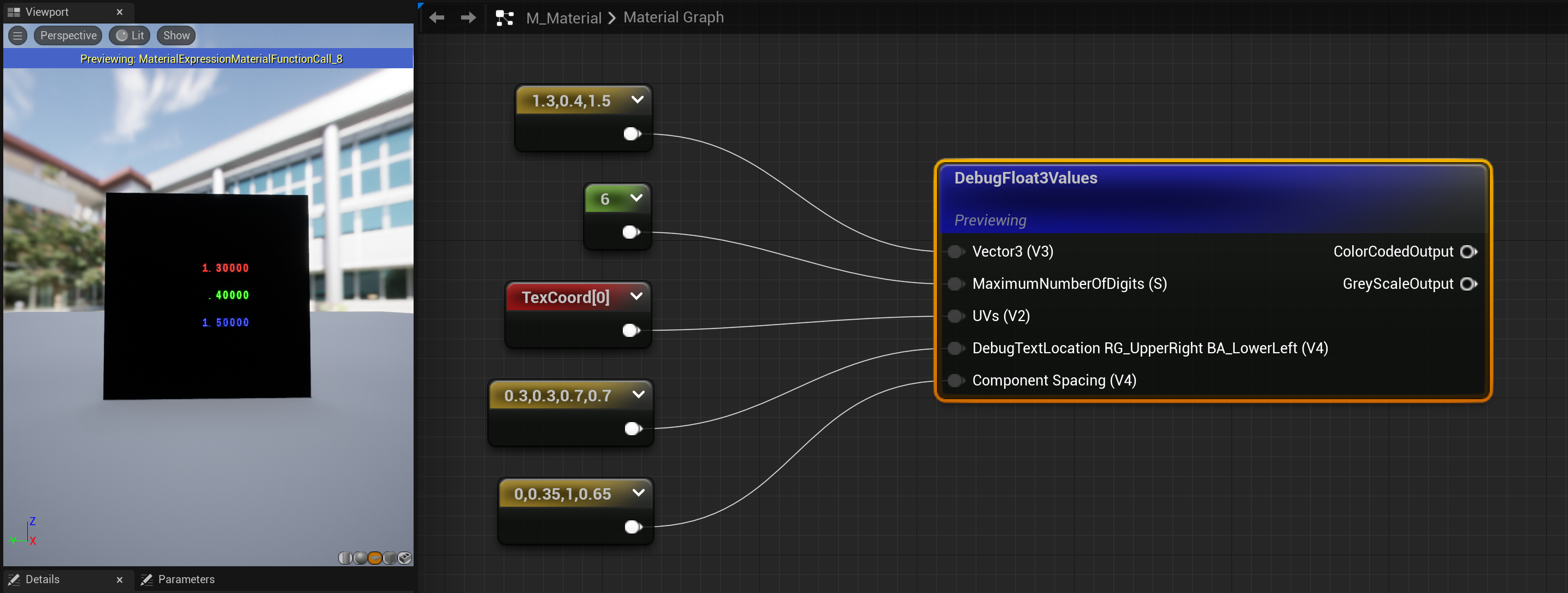Click the Vector3 (V3) input pin
The height and width of the screenshot is (593, 1568).
tap(955, 252)
